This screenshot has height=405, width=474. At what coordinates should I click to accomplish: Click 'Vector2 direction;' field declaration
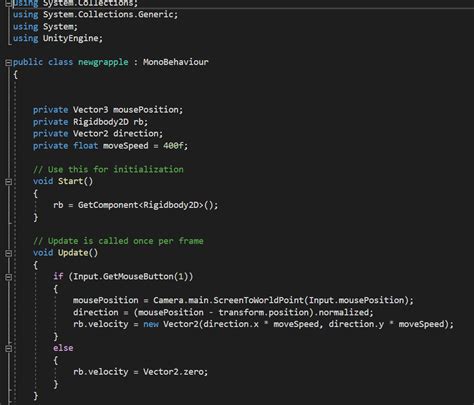118,134
